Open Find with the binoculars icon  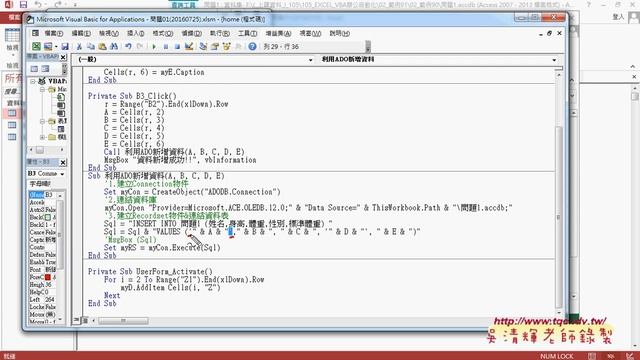point(114,47)
